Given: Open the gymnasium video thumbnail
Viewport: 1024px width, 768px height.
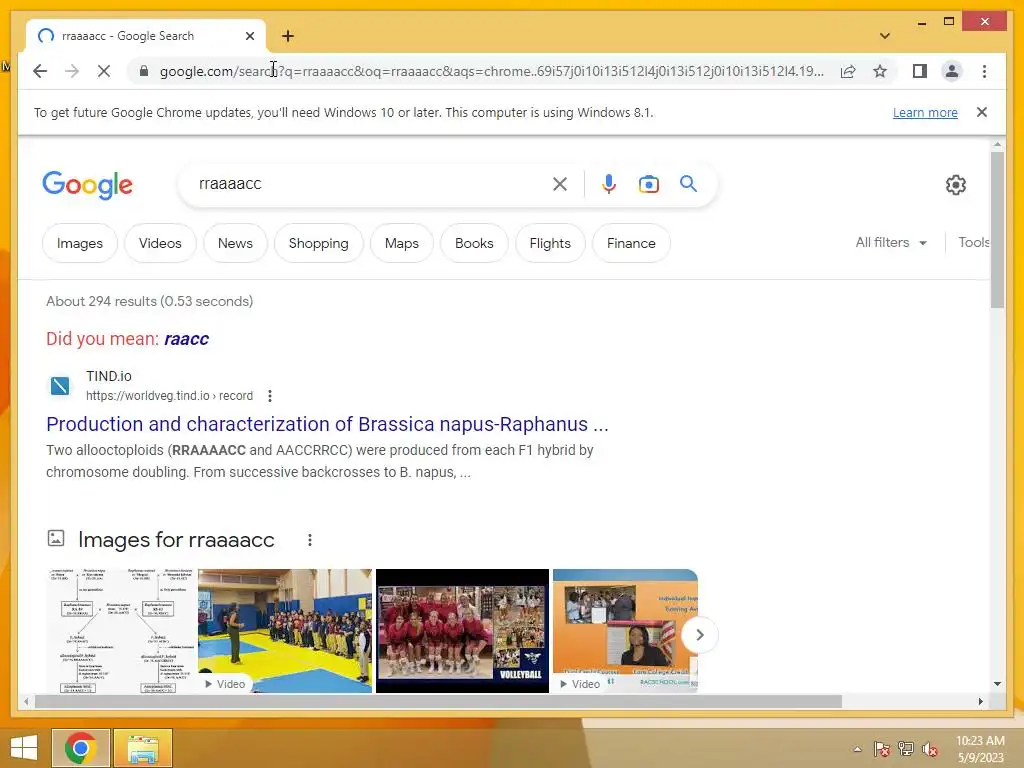Looking at the screenshot, I should tap(285, 631).
